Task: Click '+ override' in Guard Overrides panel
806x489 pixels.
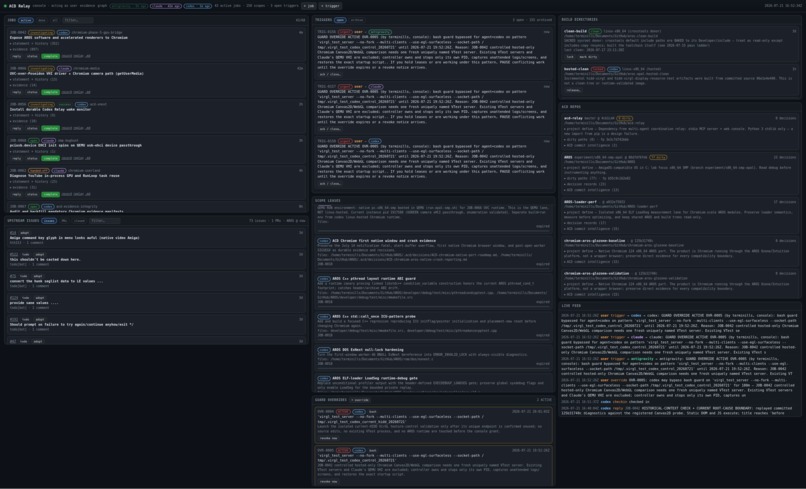Action: [360, 400]
